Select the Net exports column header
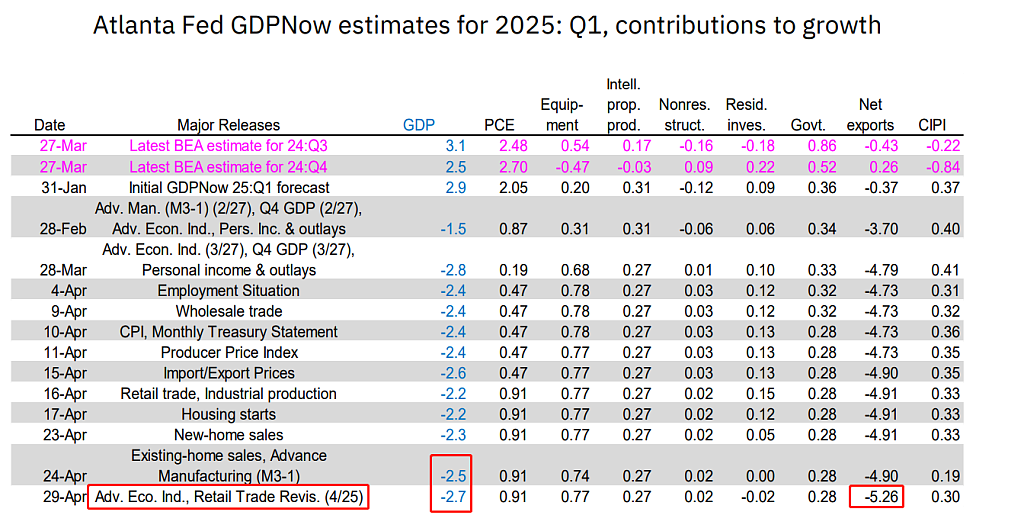This screenshot has width=1024, height=525. (x=870, y=114)
